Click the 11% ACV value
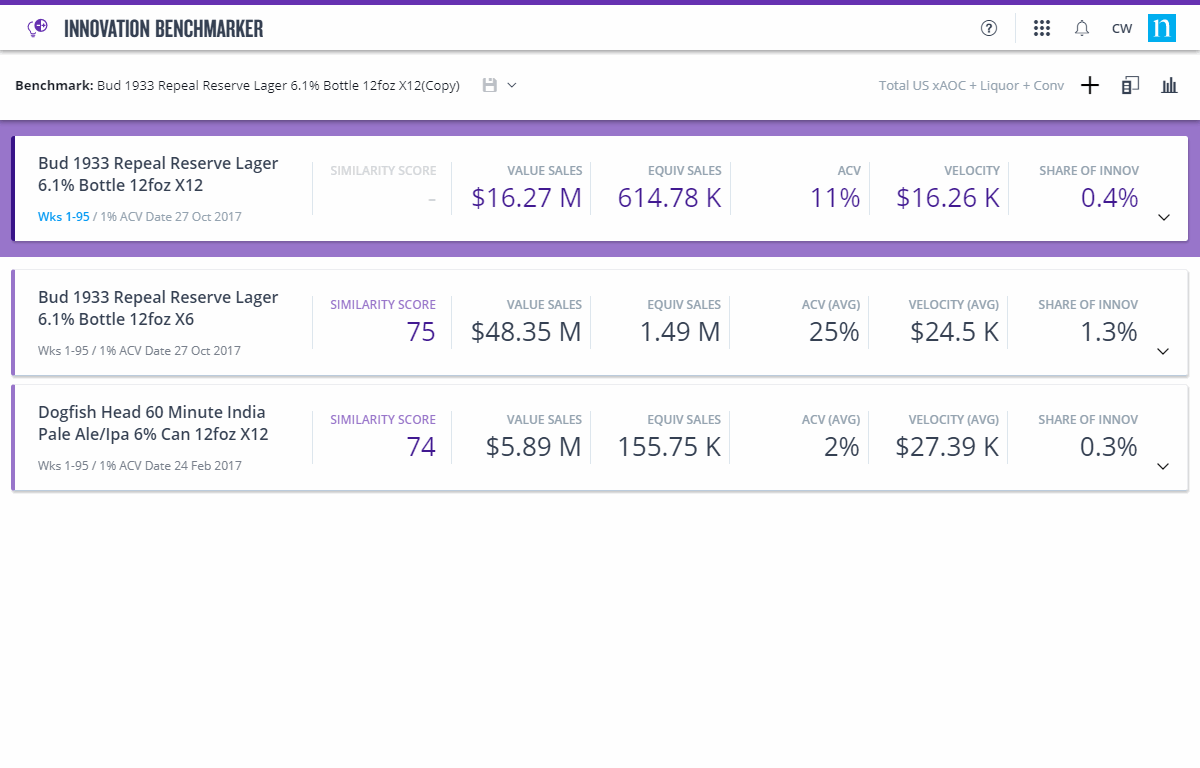 835,198
